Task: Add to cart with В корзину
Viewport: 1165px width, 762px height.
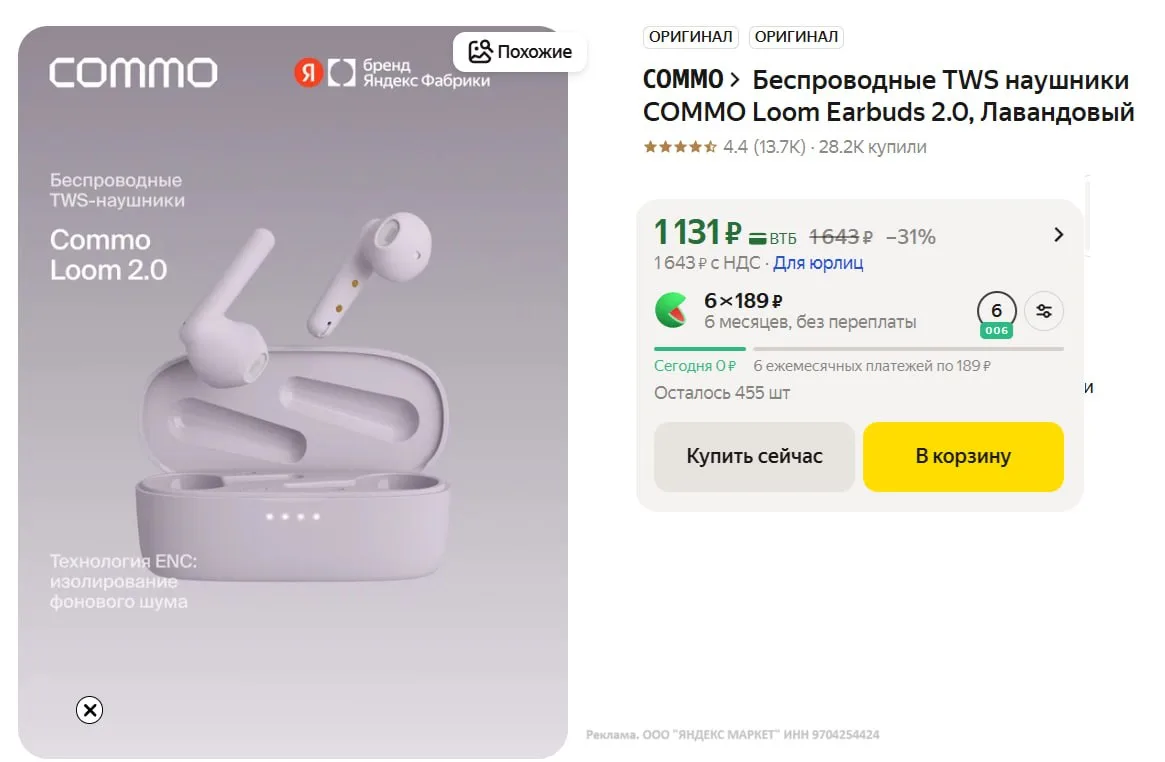Action: click(x=963, y=457)
